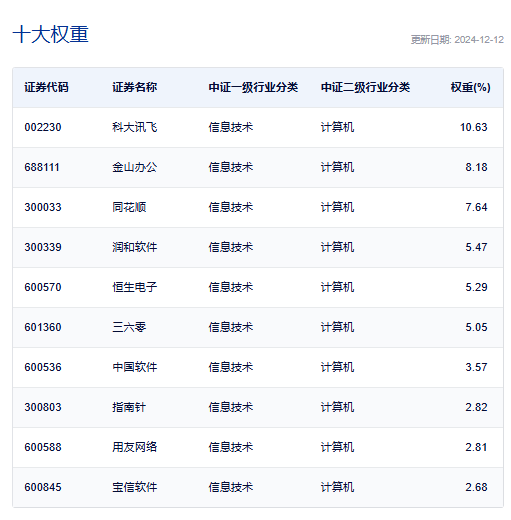Screen dimensions: 511x520
Task: Click the 权重(%) column header
Action: [470, 87]
